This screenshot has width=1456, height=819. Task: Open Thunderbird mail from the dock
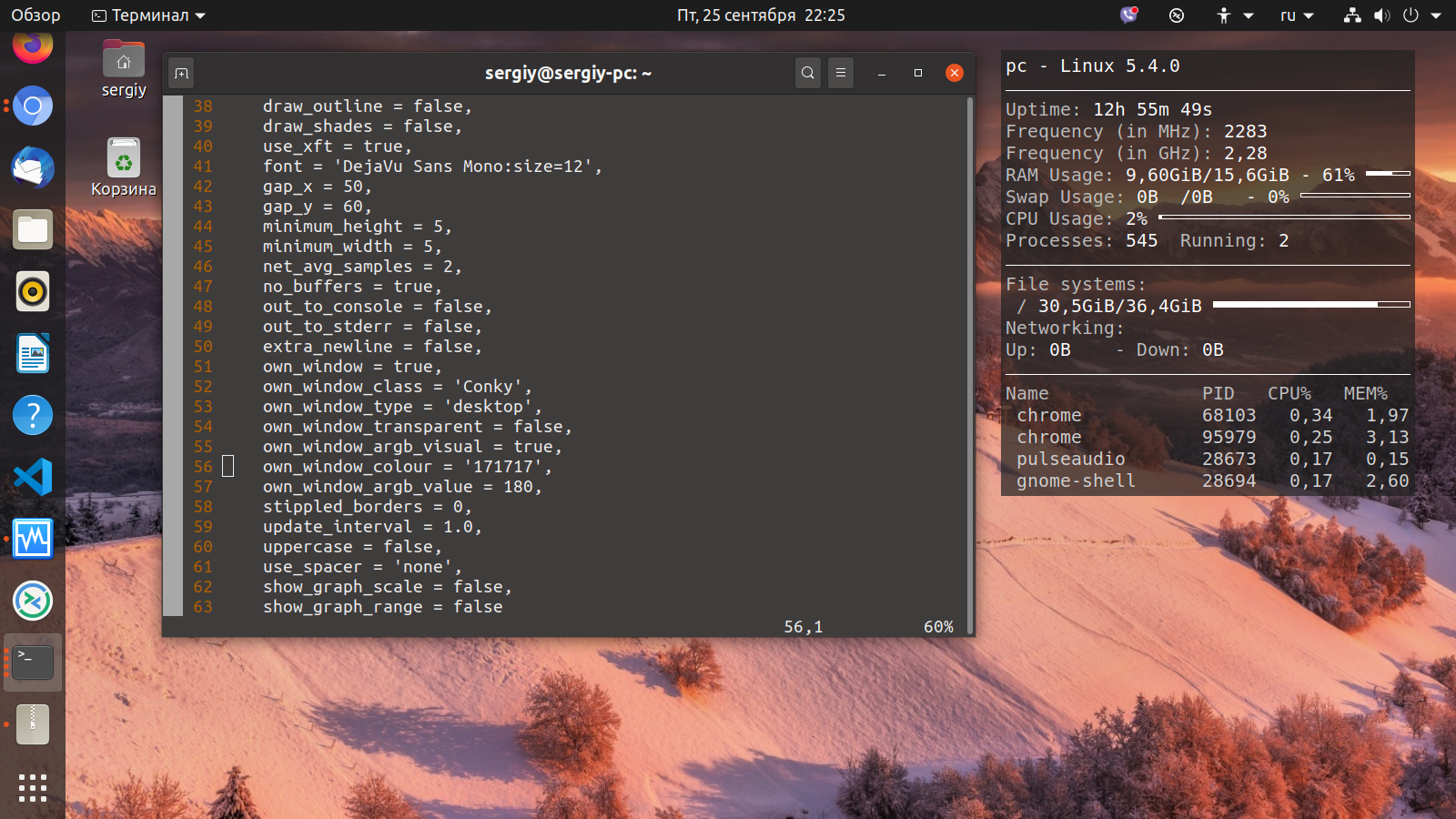click(33, 167)
